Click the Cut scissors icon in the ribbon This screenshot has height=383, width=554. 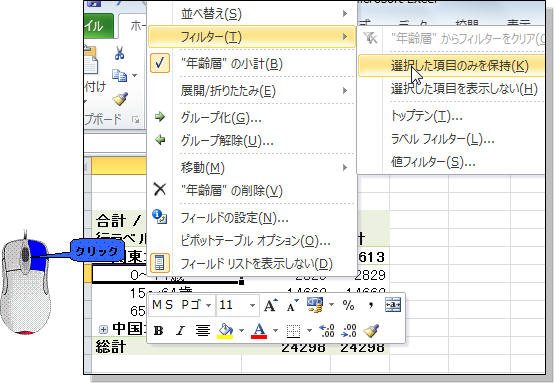click(119, 53)
